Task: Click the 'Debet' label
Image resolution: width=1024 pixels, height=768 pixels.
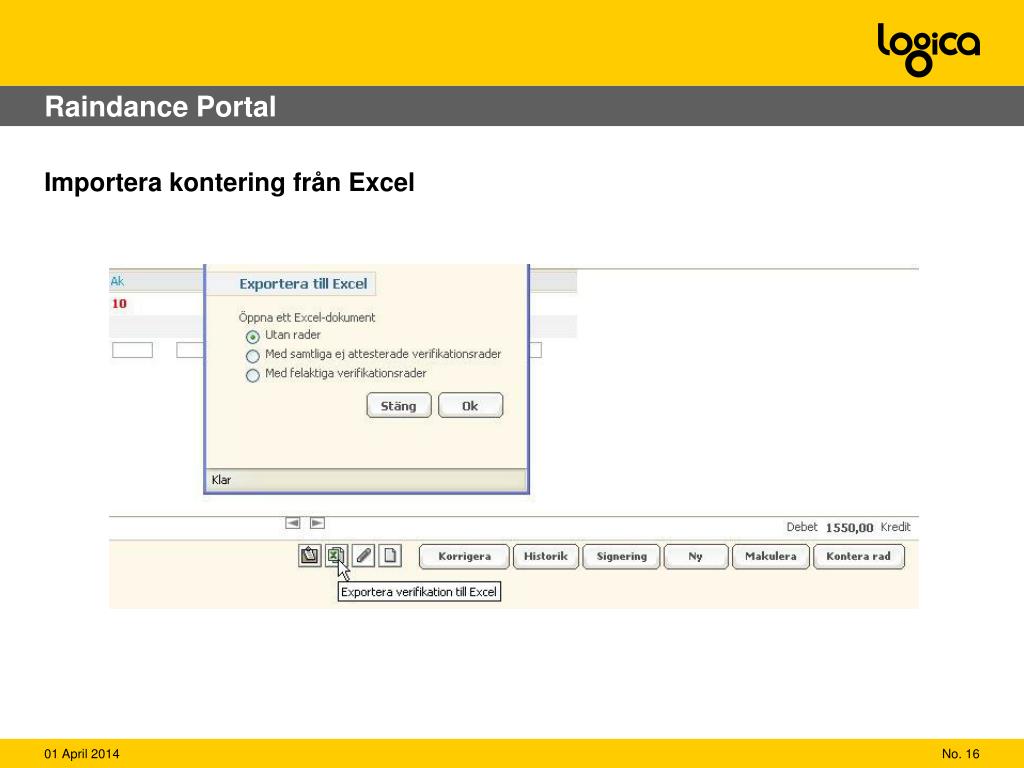Action: (x=802, y=527)
